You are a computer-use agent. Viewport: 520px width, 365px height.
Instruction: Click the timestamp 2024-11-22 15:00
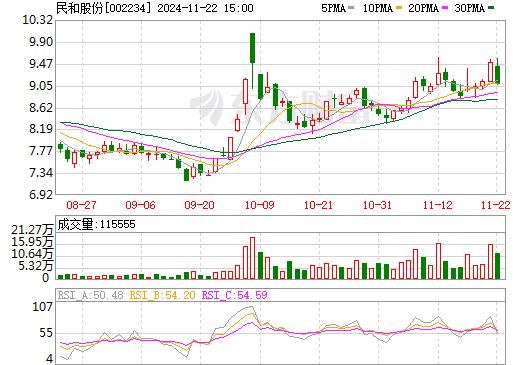pyautogui.click(x=205, y=8)
